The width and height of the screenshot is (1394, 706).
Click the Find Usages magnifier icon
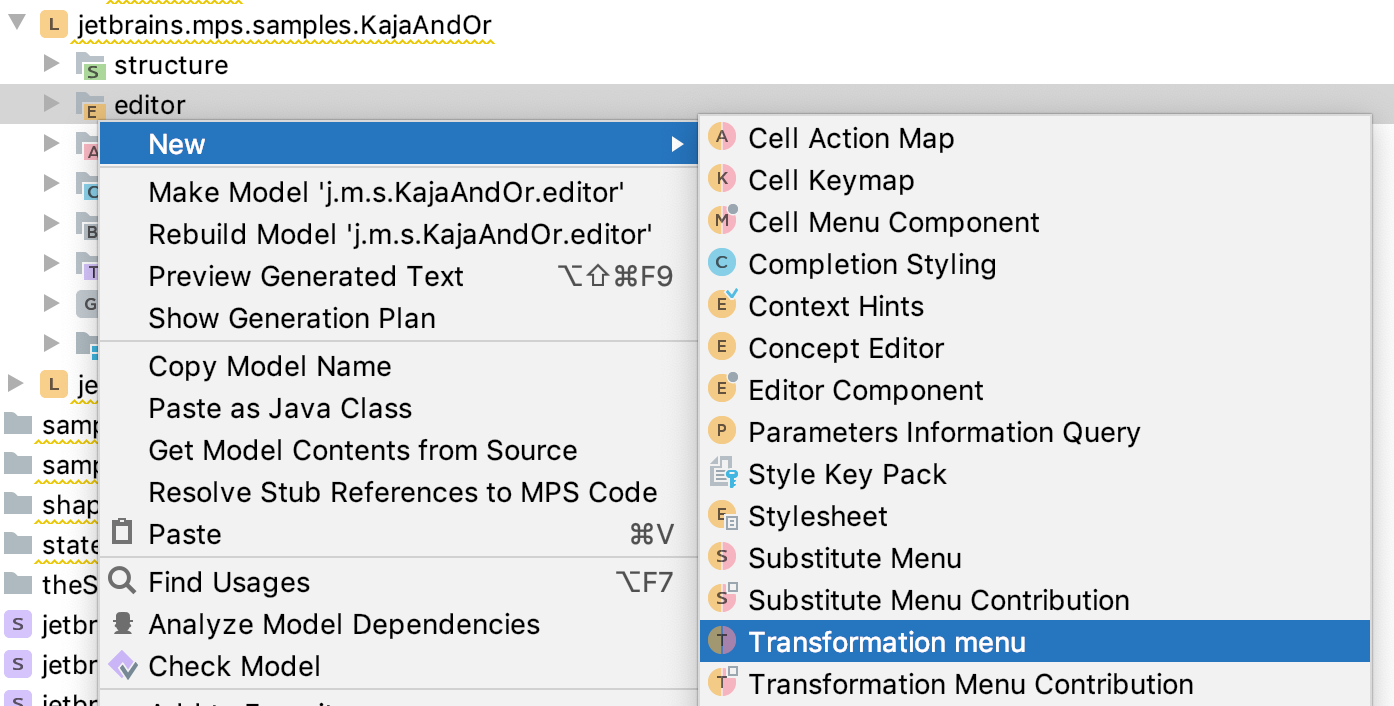click(122, 581)
